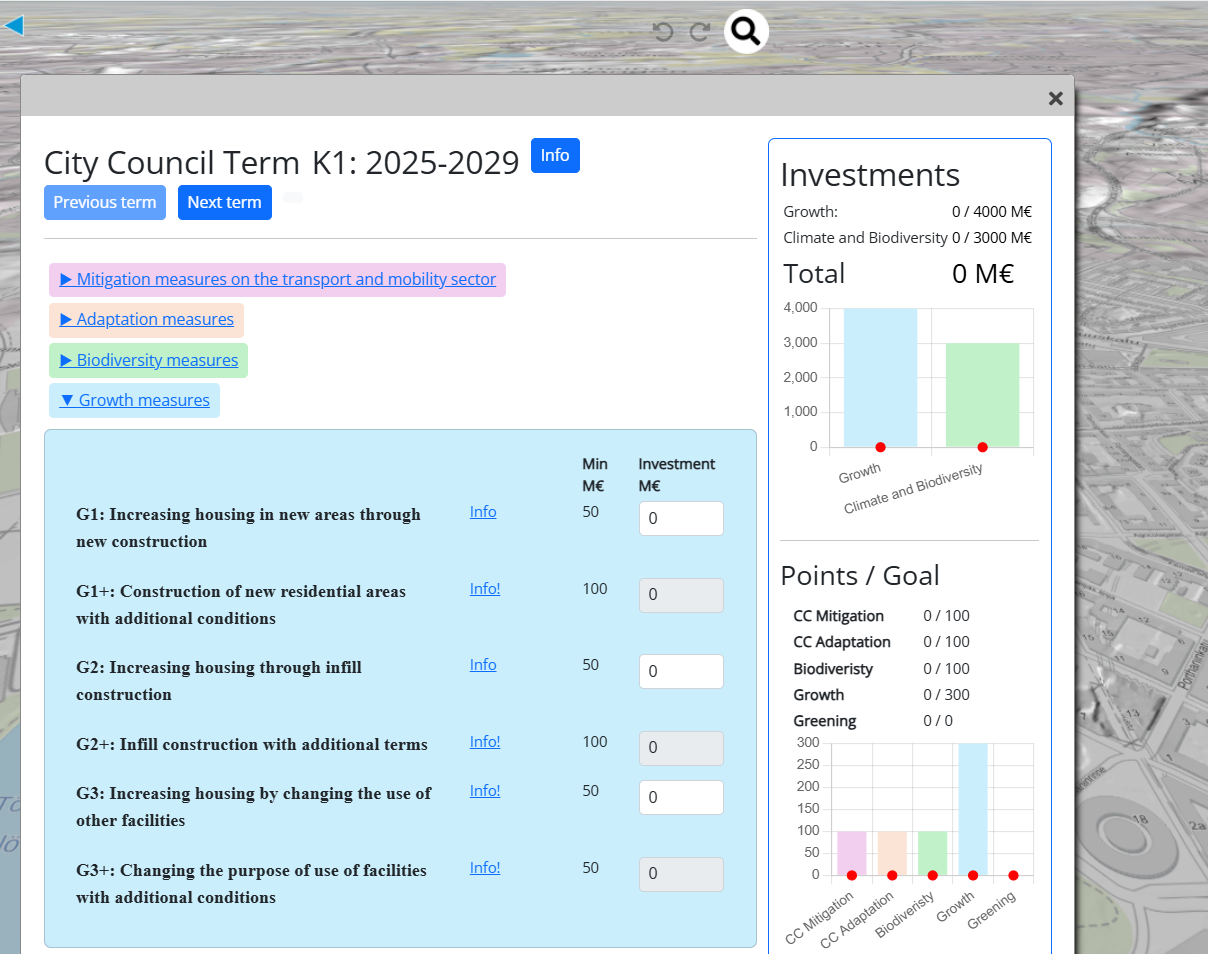1208x968 pixels.
Task: Click the blue back arrow icon
Action: [13, 25]
